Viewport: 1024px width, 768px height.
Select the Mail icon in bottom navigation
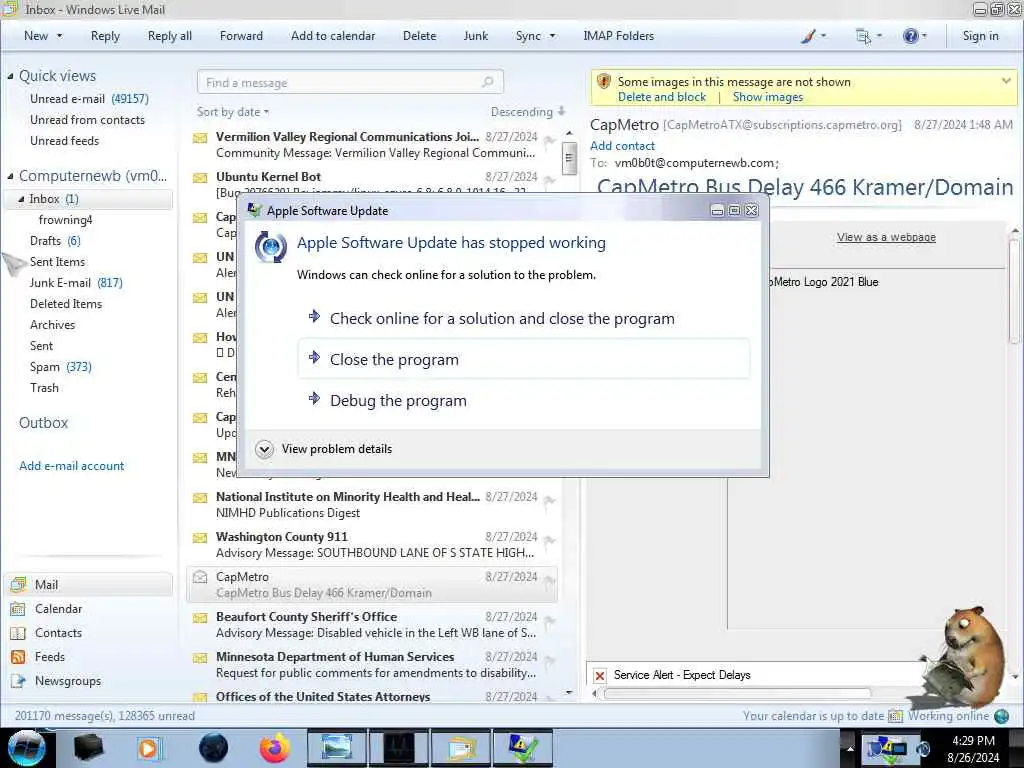click(18, 584)
